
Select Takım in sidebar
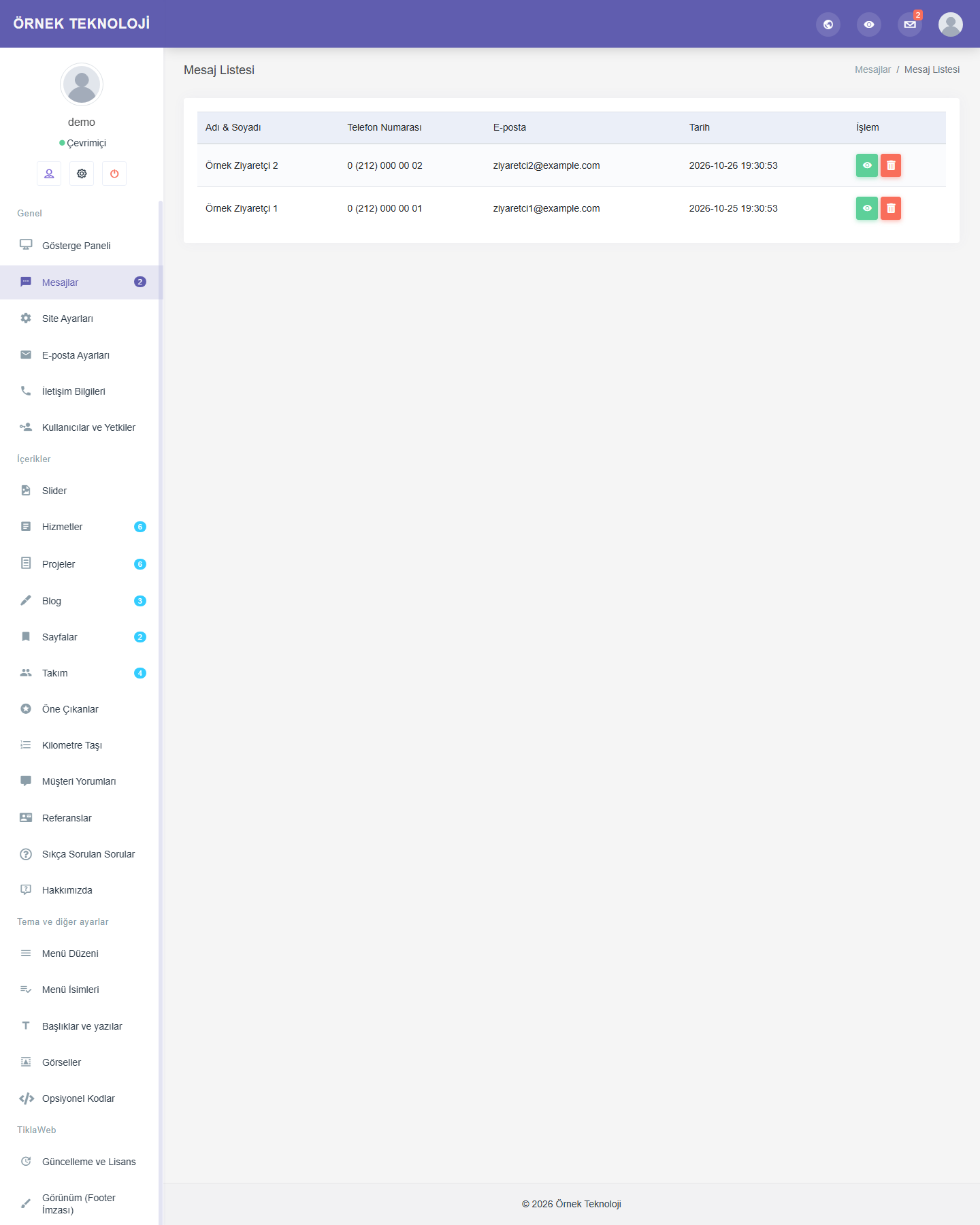(82, 673)
